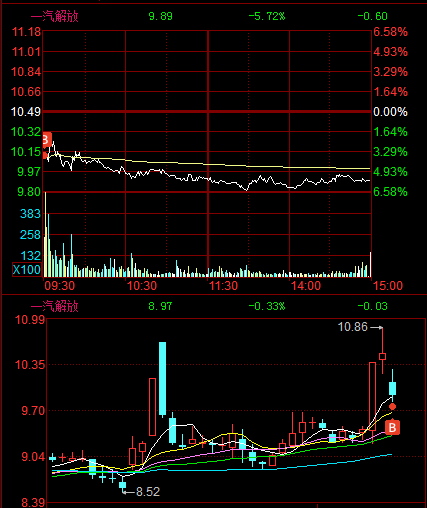The width and height of the screenshot is (427, 508).
Task: Click the 10.32 price axis label
Action: 26,132
